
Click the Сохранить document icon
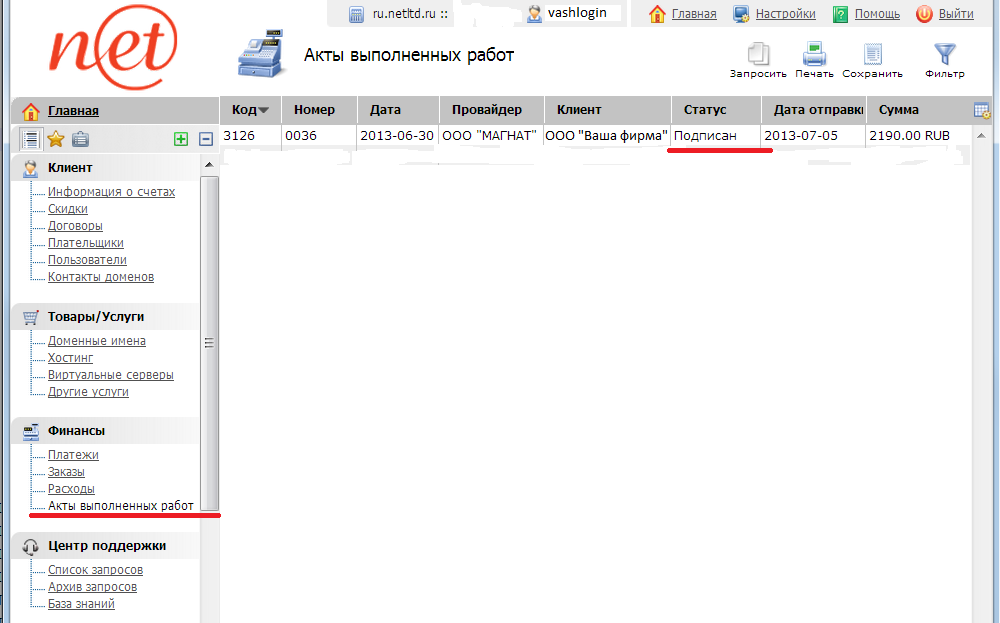872,56
